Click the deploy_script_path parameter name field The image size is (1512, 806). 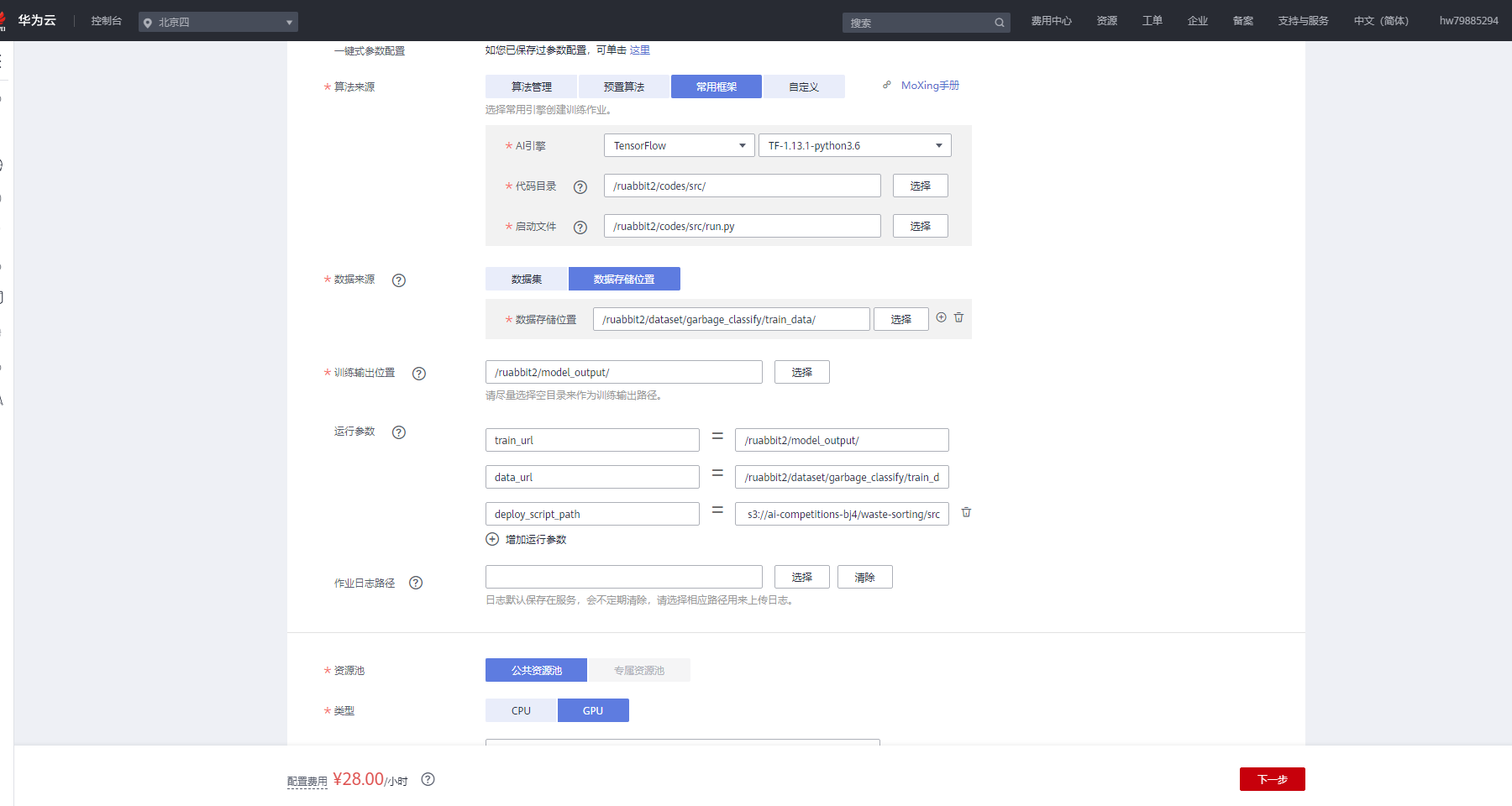592,514
